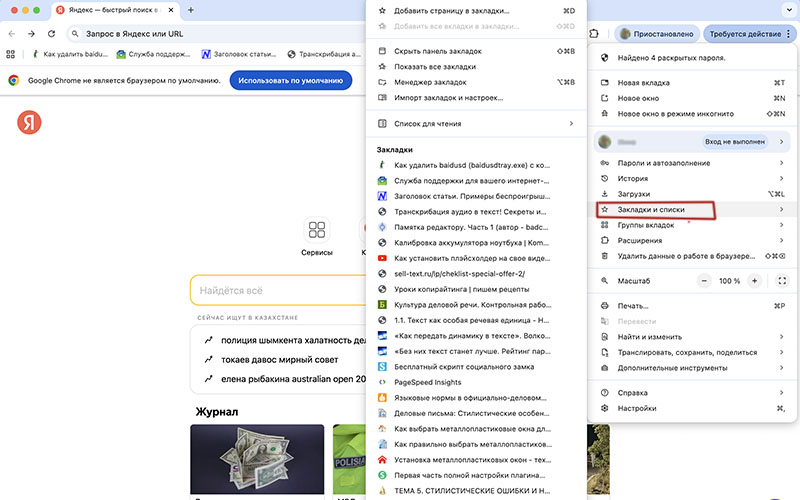Open Настройки with gear icon
800x500 pixels.
(x=692, y=408)
